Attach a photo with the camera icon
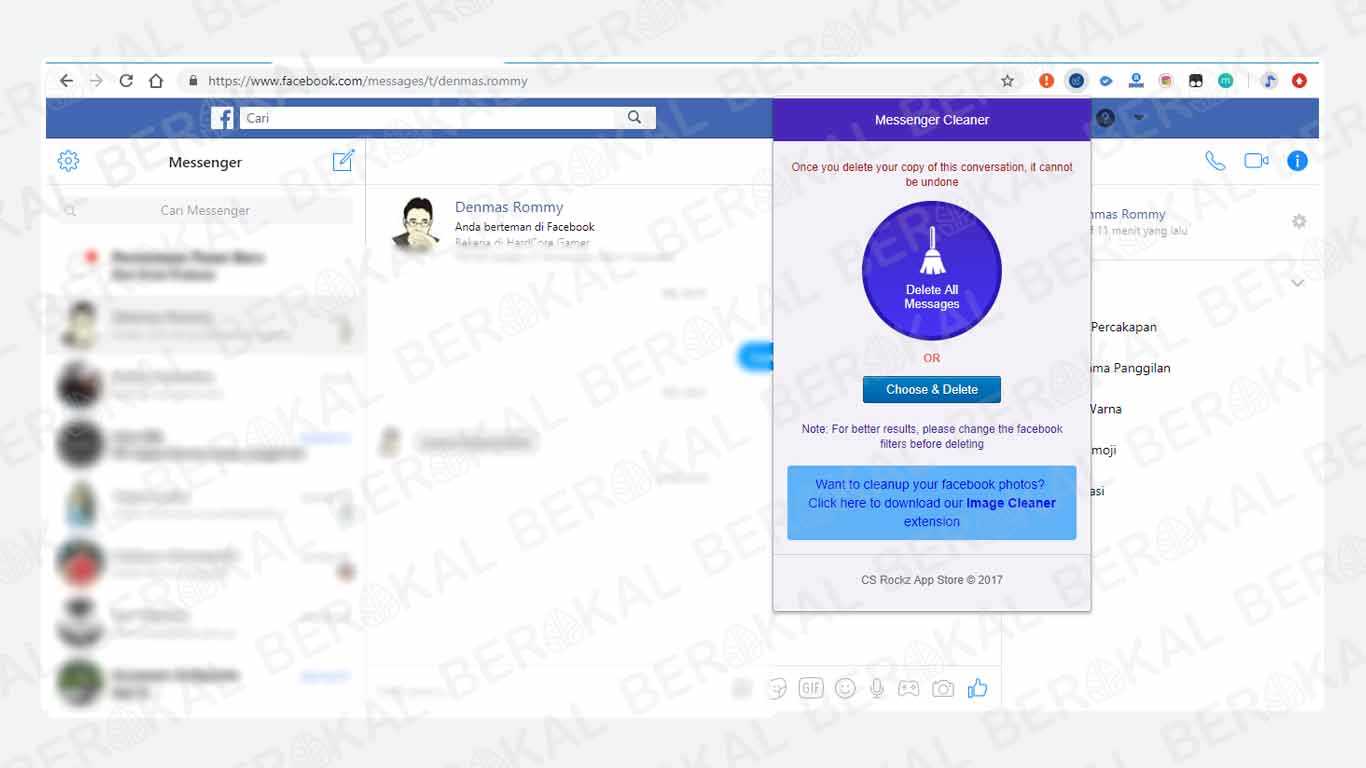The width and height of the screenshot is (1366, 768). point(943,688)
